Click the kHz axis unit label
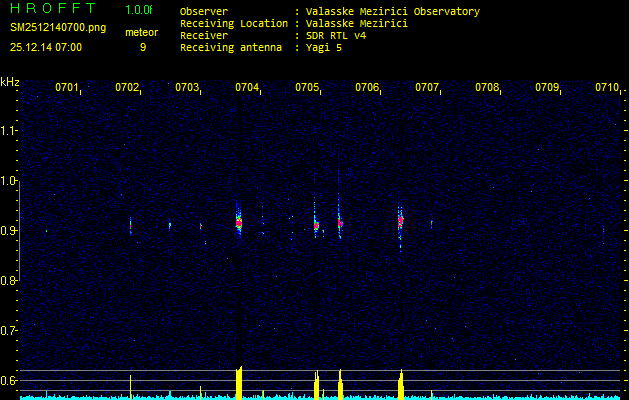Screen dimensions: 629x400 point(10,82)
